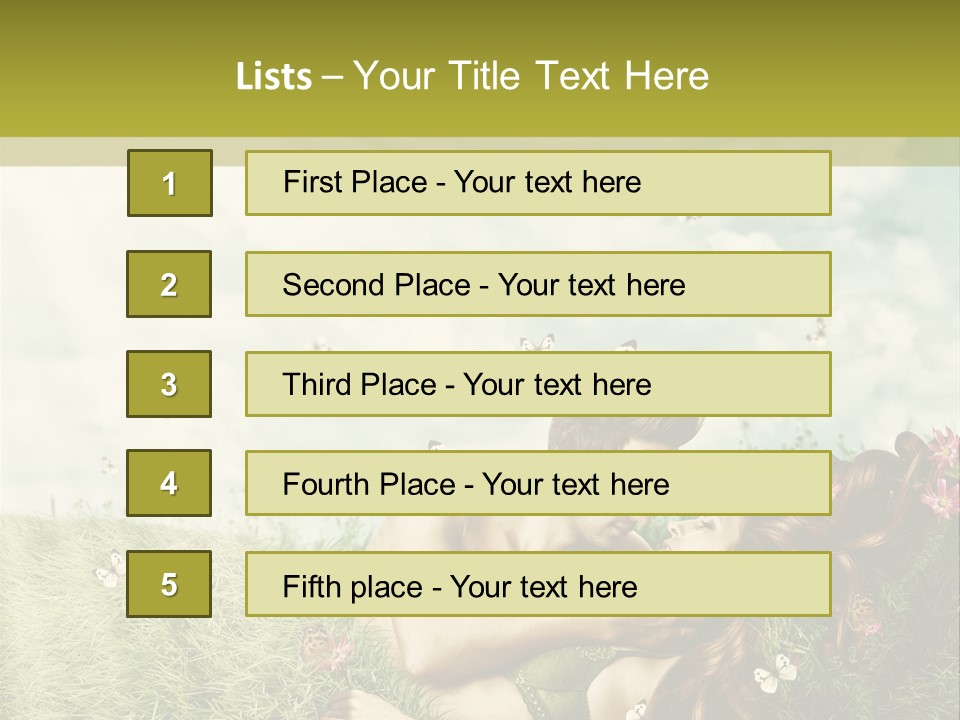
Task: Select the "Fourth Place - Your text here" box
Action: [x=538, y=484]
